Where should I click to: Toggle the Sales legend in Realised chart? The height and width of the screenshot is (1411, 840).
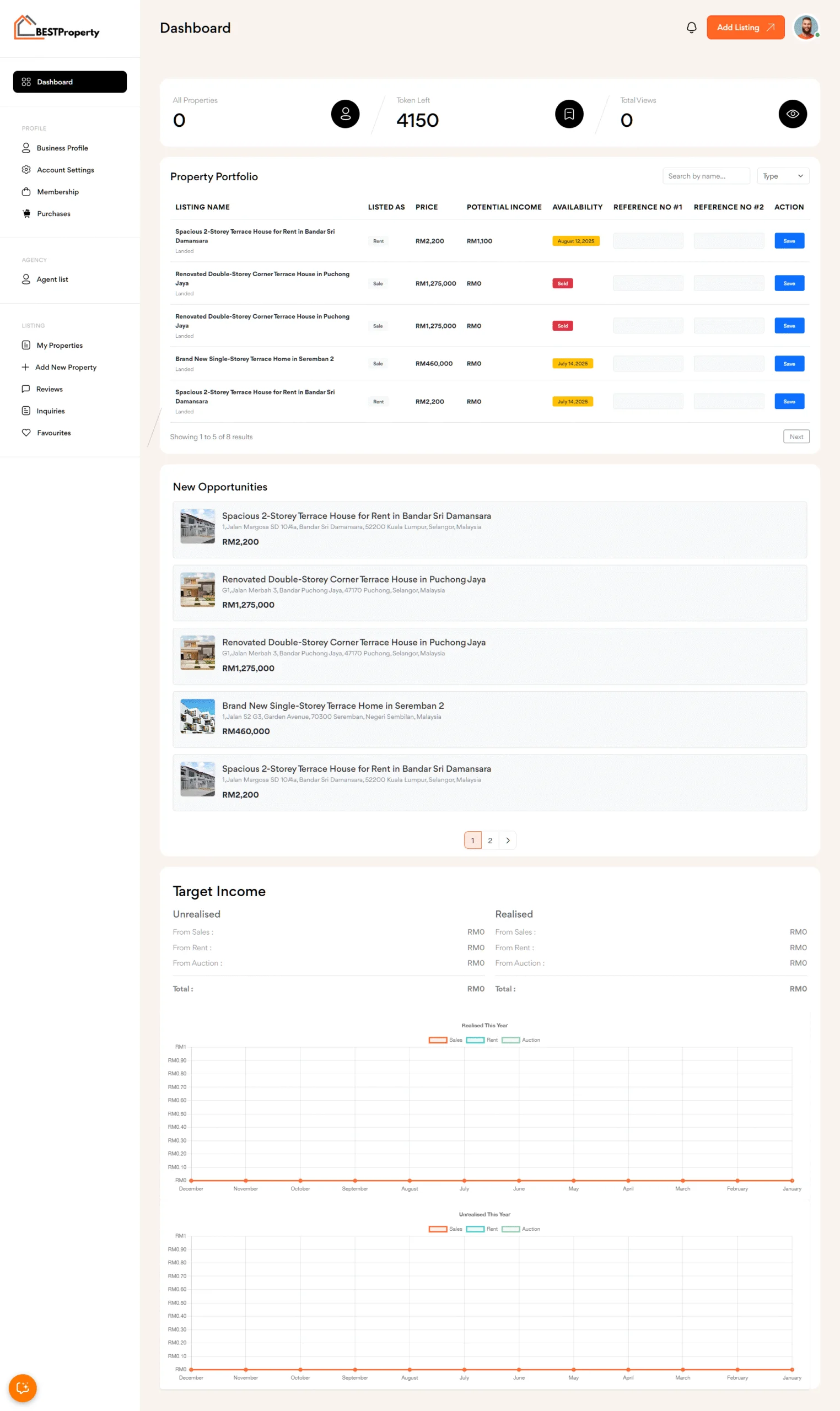coord(445,1040)
